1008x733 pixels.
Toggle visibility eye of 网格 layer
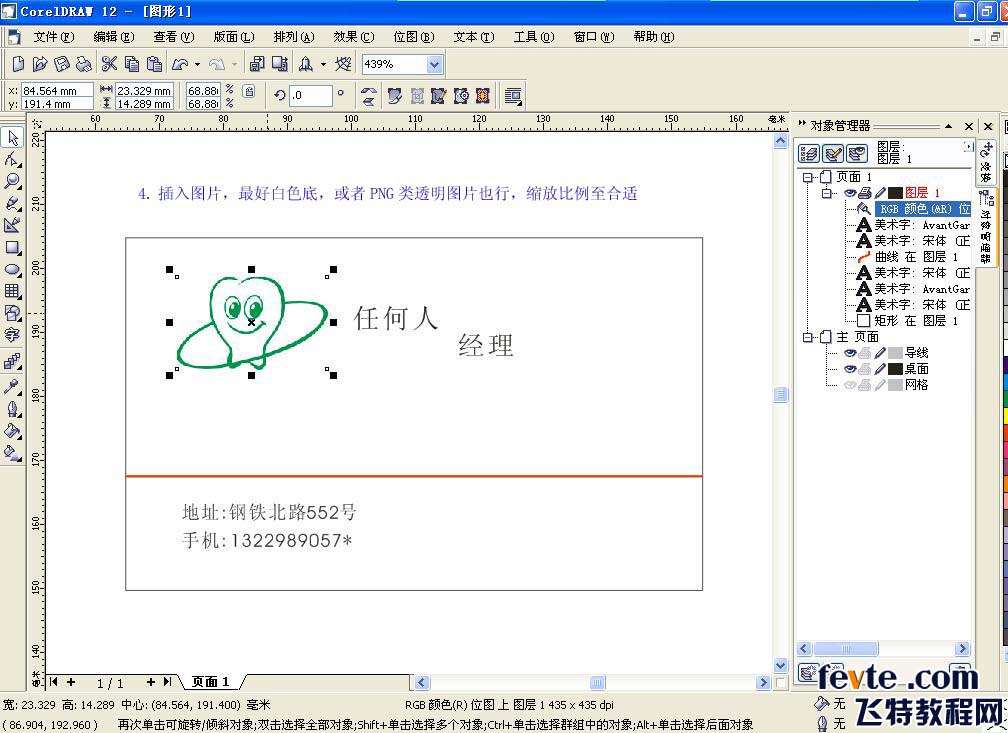pos(850,385)
